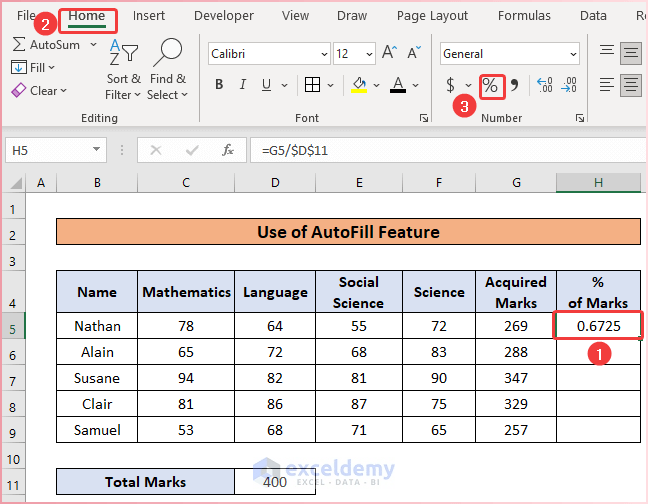Viewport: 648px width, 504px height.
Task: Select the Nathan name cell
Action: pyautogui.click(x=97, y=326)
